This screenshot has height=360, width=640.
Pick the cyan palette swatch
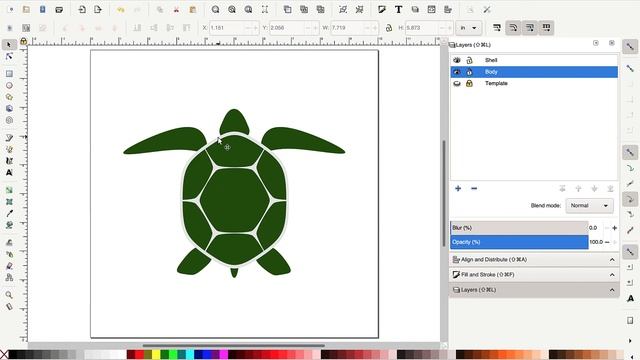pyautogui.click(x=190, y=354)
